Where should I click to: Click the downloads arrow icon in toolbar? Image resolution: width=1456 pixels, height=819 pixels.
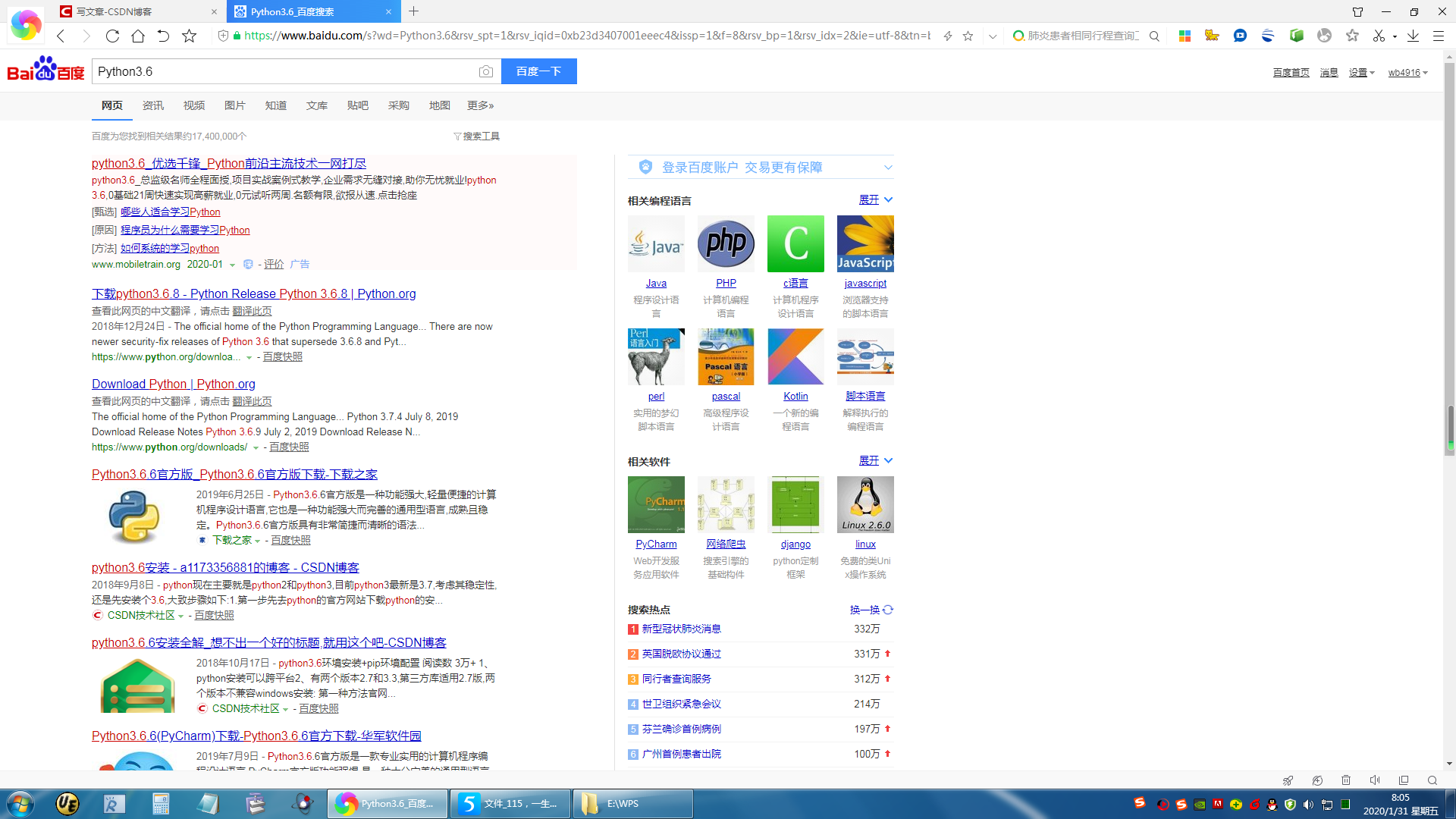pos(1413,36)
